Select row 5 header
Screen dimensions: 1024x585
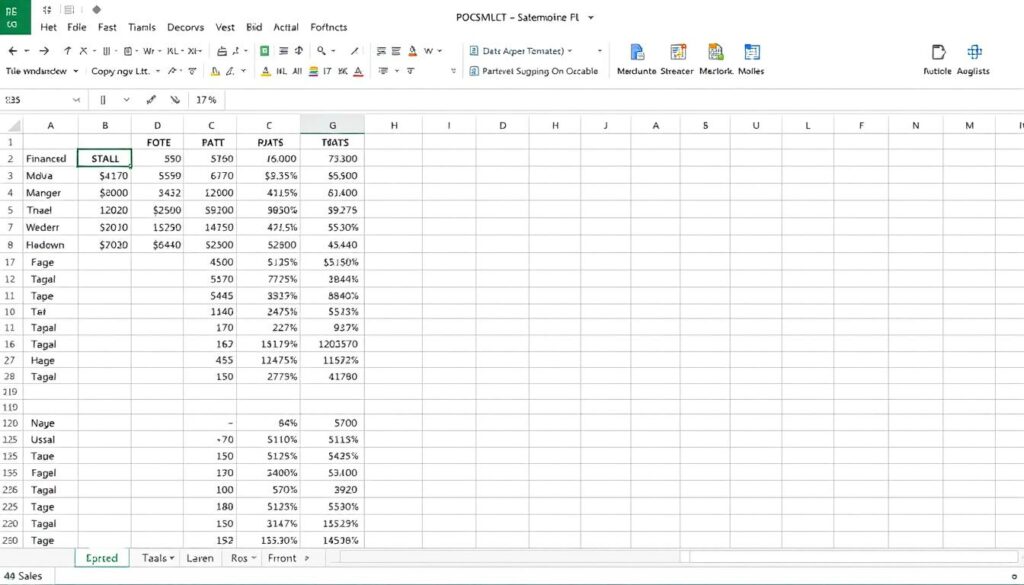click(11, 210)
